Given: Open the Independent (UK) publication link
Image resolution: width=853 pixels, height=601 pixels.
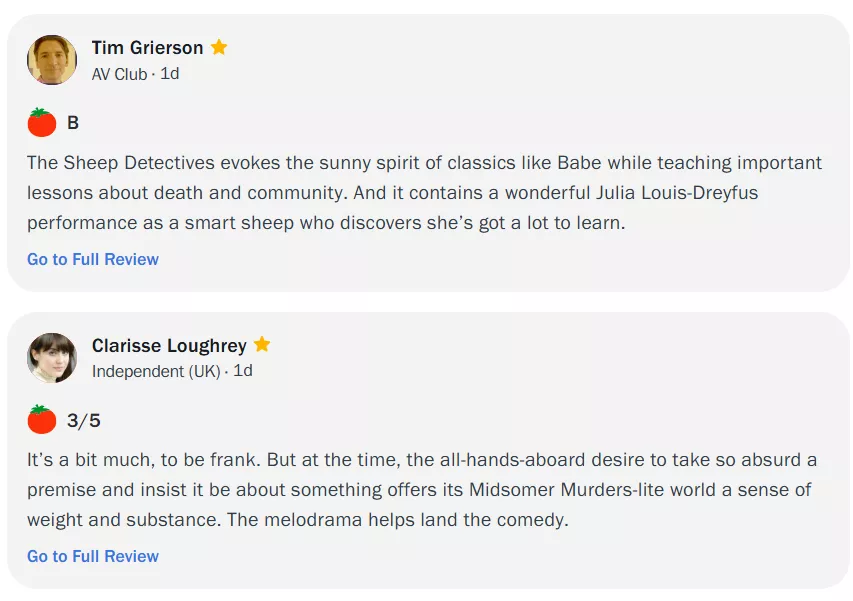Looking at the screenshot, I should pyautogui.click(x=156, y=371).
